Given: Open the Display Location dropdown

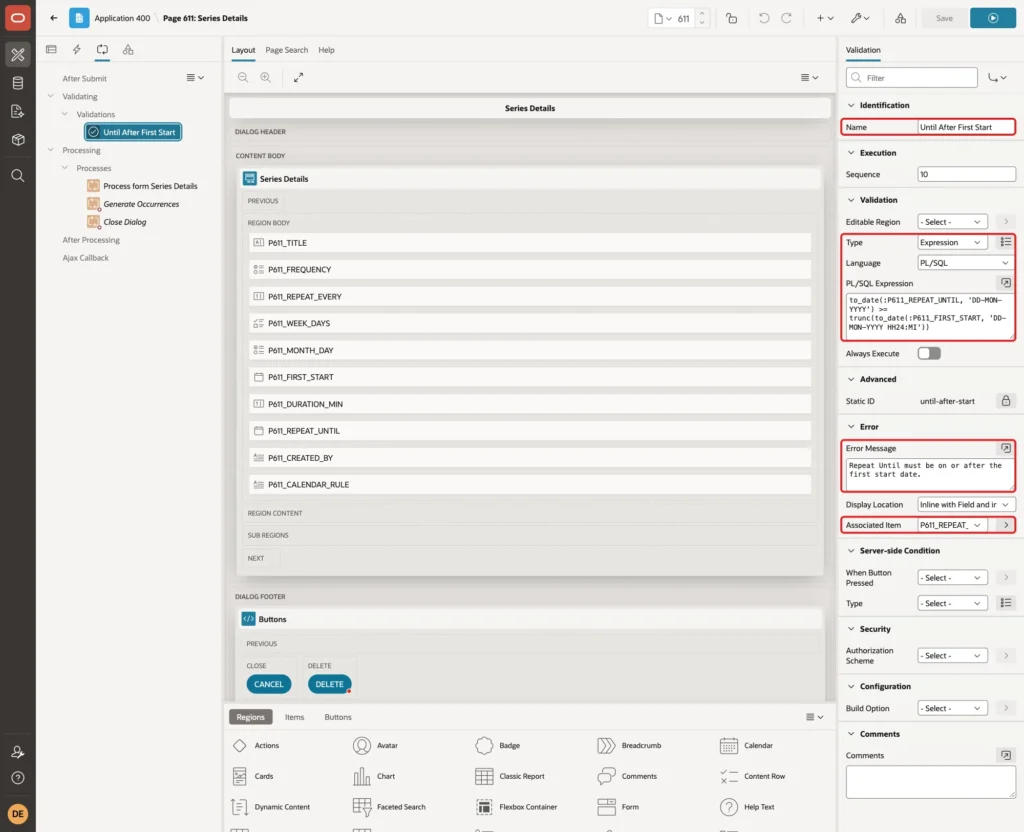Looking at the screenshot, I should 966,504.
